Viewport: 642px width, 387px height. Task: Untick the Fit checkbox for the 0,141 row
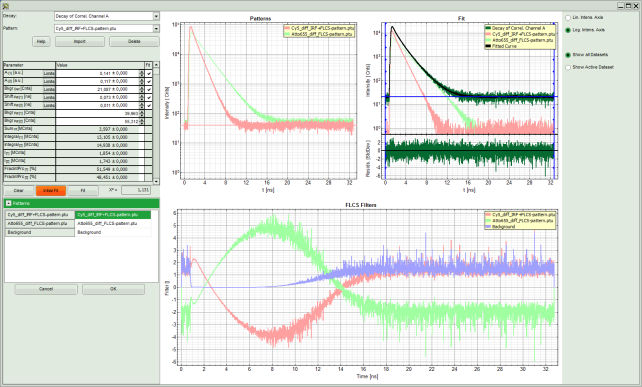(x=149, y=74)
